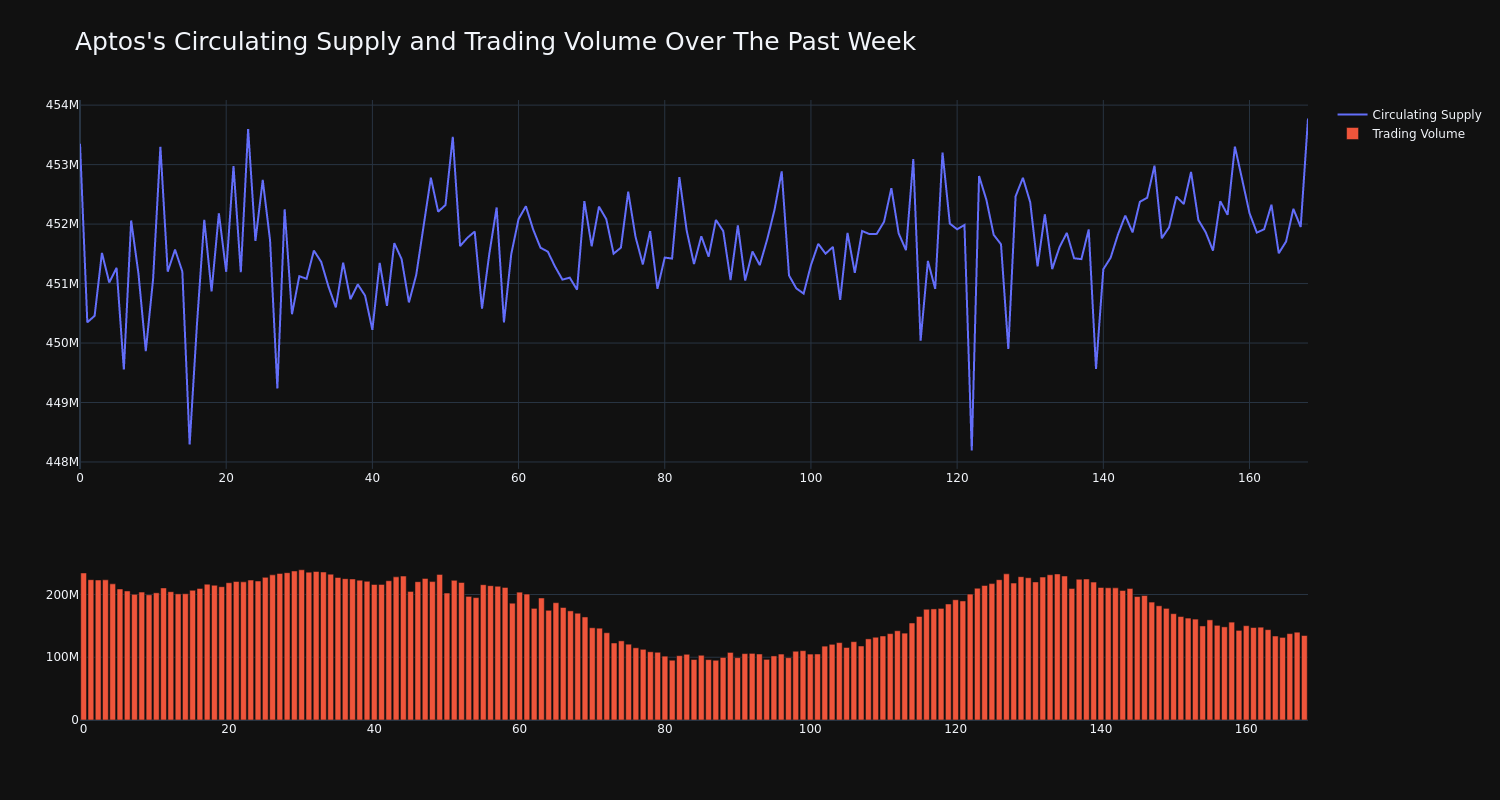This screenshot has width=1500, height=800.
Task: Click the first trading volume bar at x=0
Action: [83, 646]
